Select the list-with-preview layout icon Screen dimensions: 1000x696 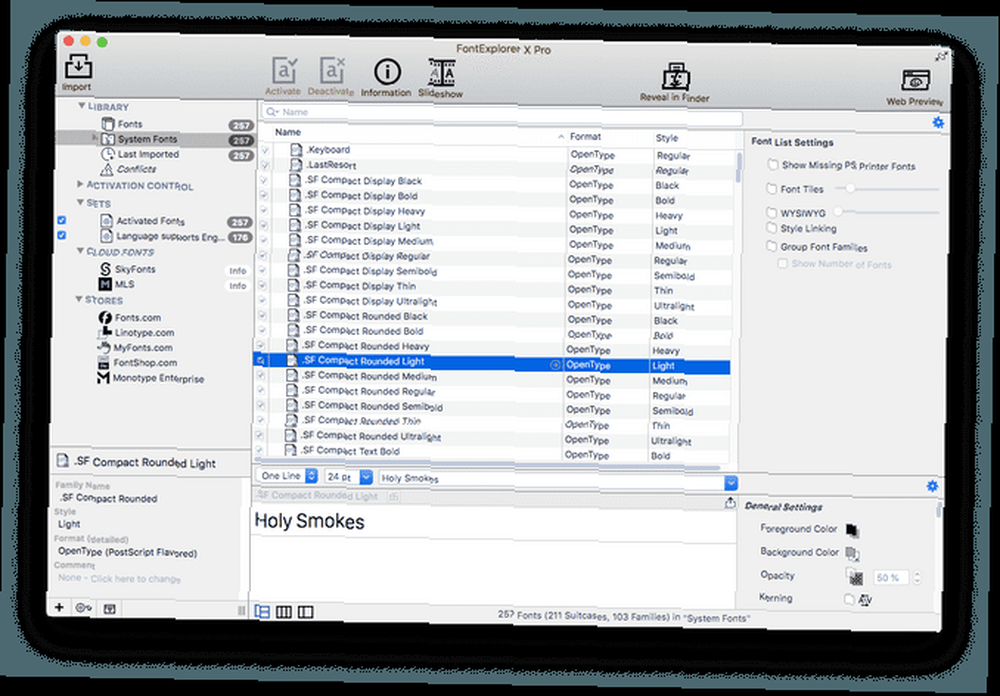262,611
